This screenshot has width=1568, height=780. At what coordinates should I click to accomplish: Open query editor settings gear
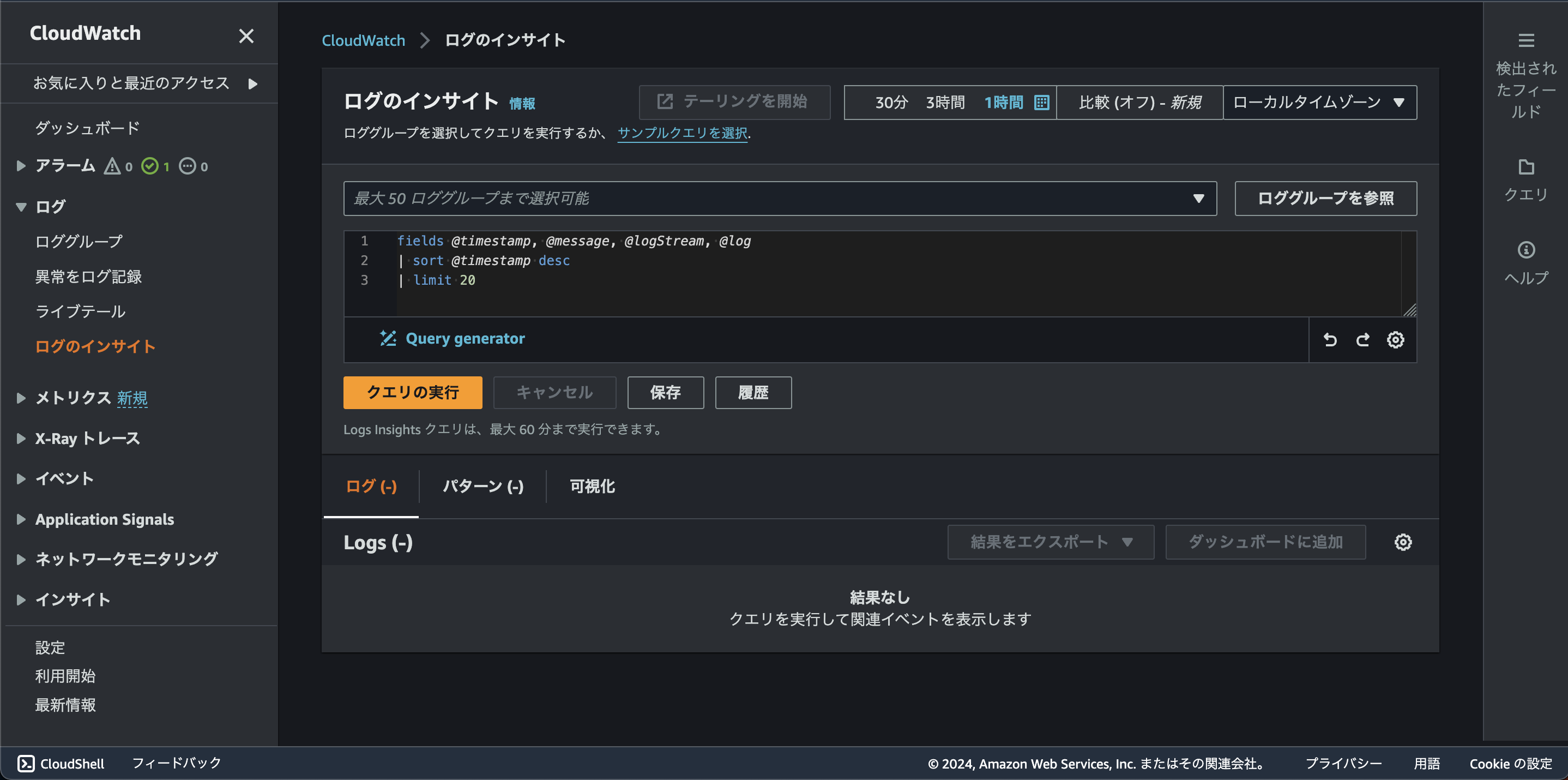click(1396, 340)
